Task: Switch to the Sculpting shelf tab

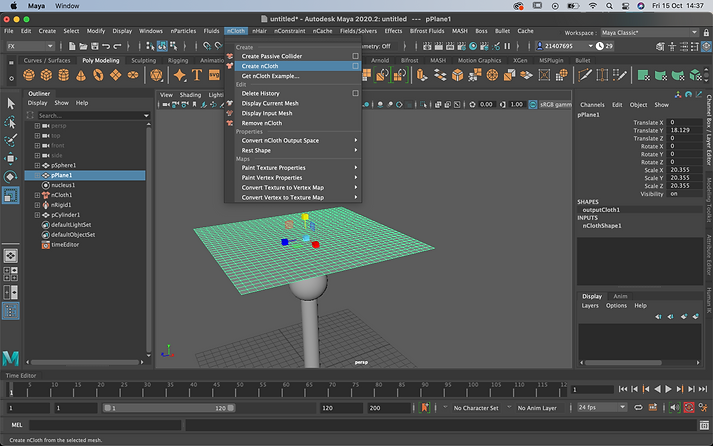Action: coord(143,60)
